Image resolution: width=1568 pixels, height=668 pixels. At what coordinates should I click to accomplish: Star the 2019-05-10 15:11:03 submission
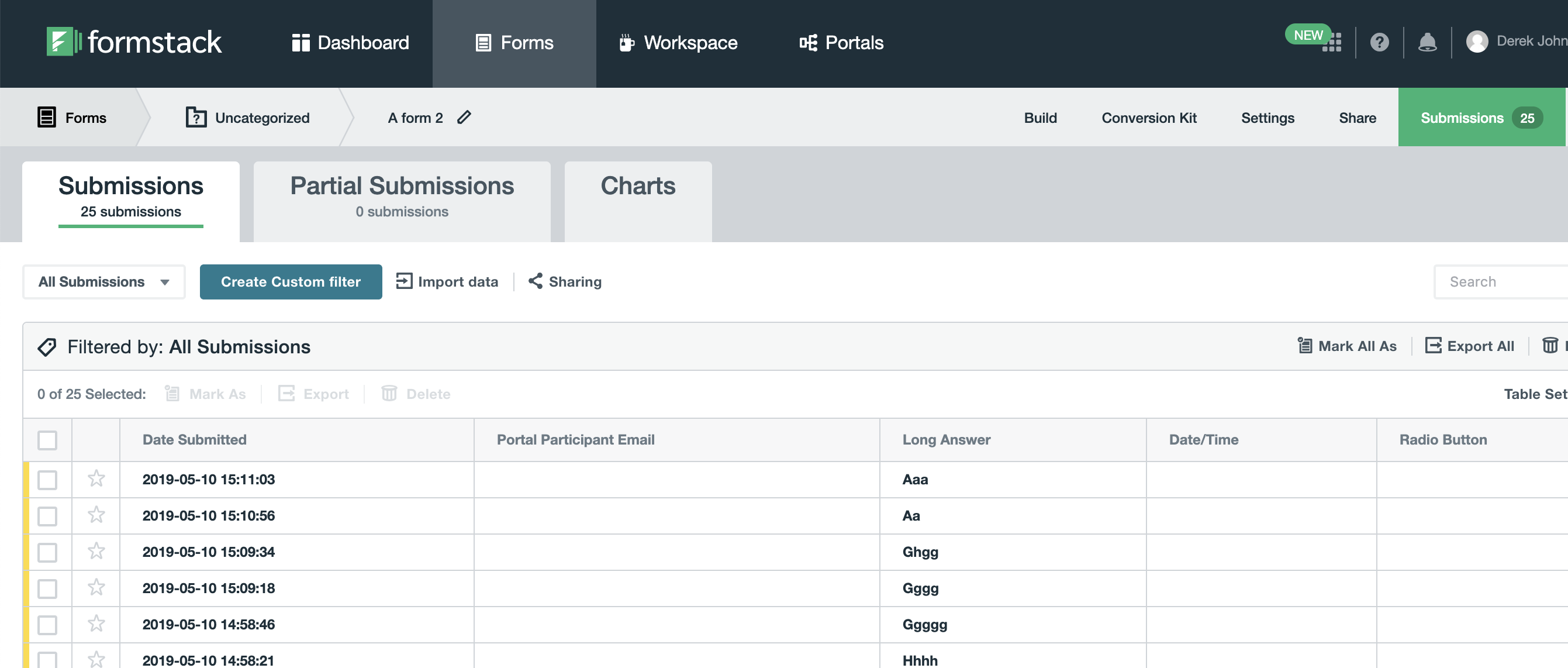(96, 478)
